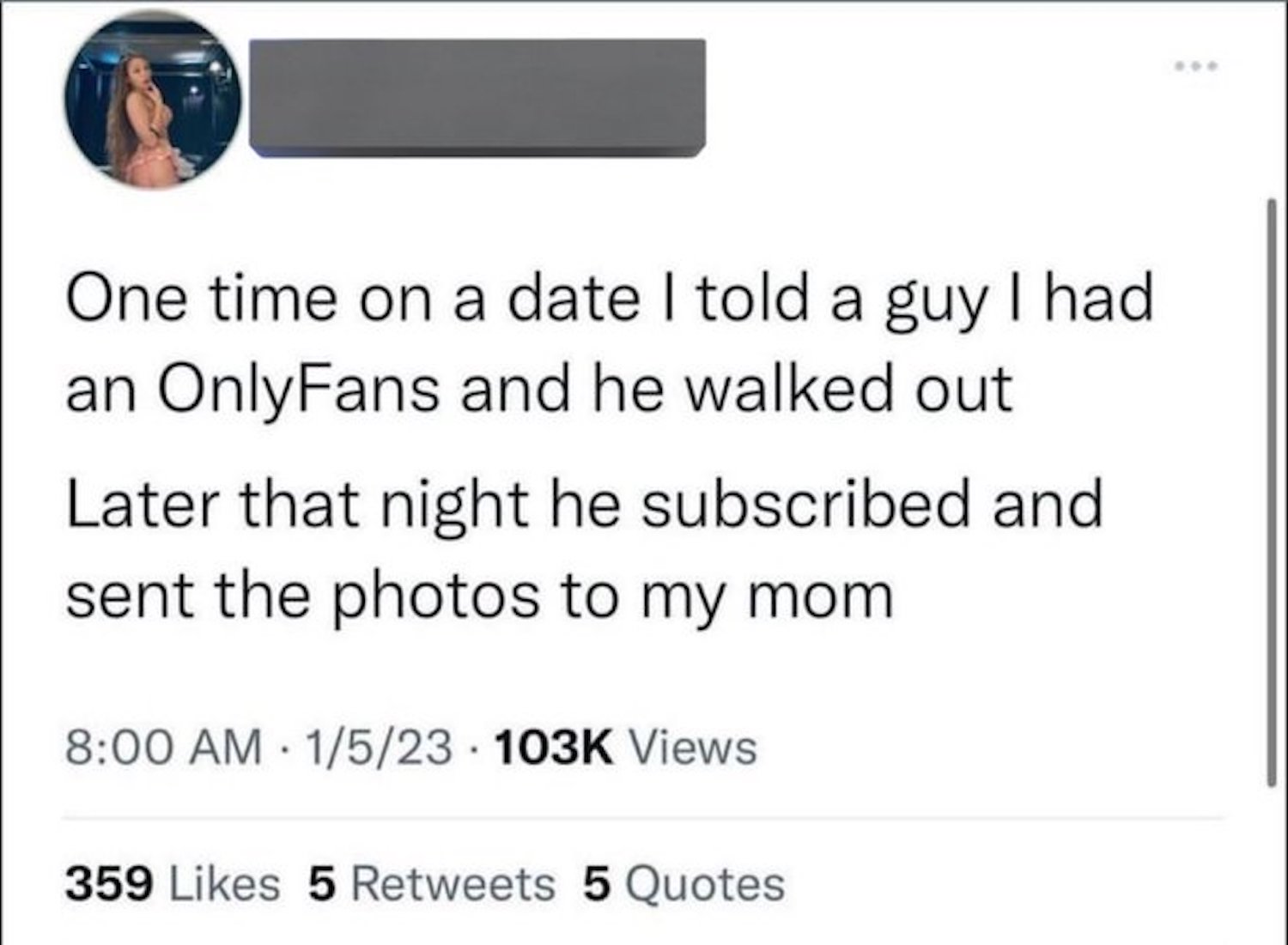Open the 5 Quotes list

[683, 884]
